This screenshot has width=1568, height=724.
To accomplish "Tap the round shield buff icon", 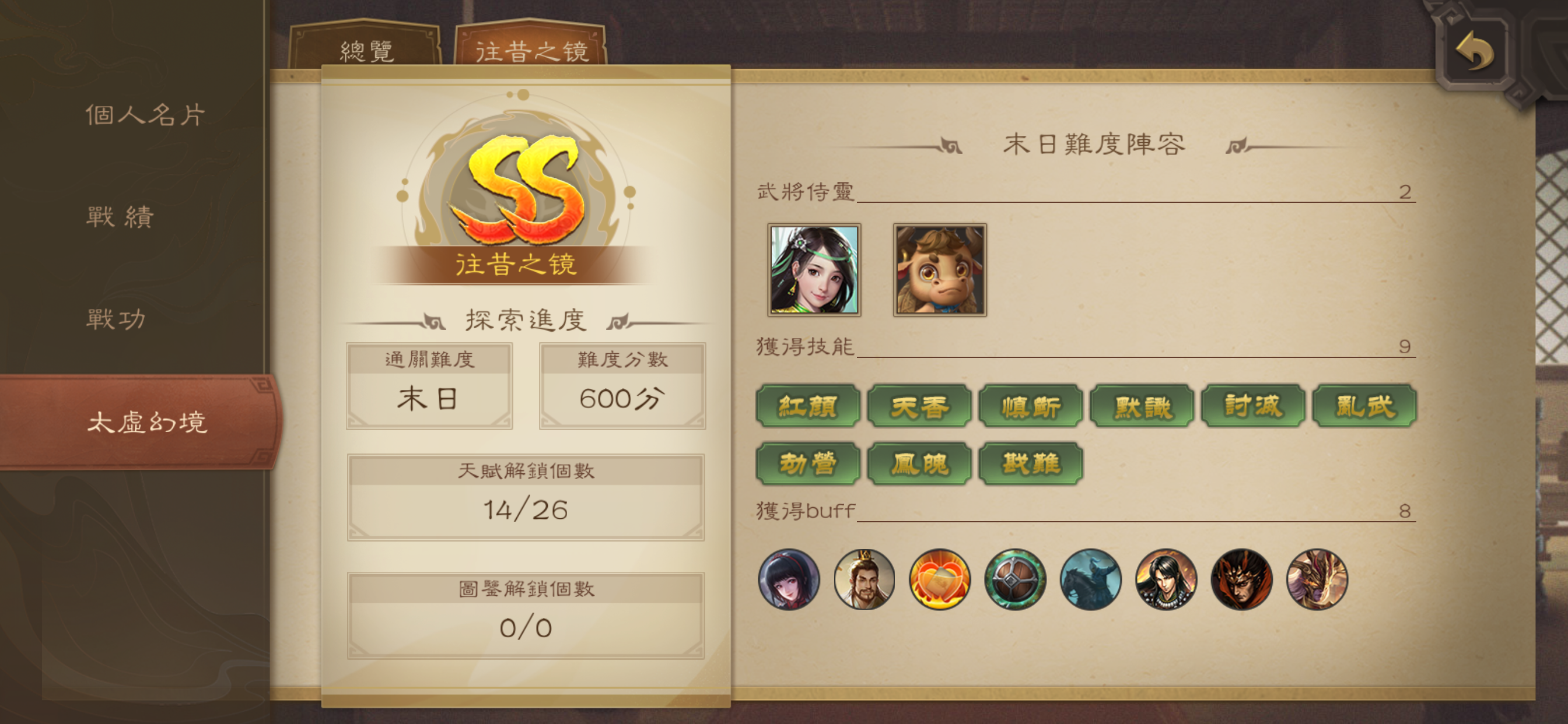I will click(x=1016, y=579).
